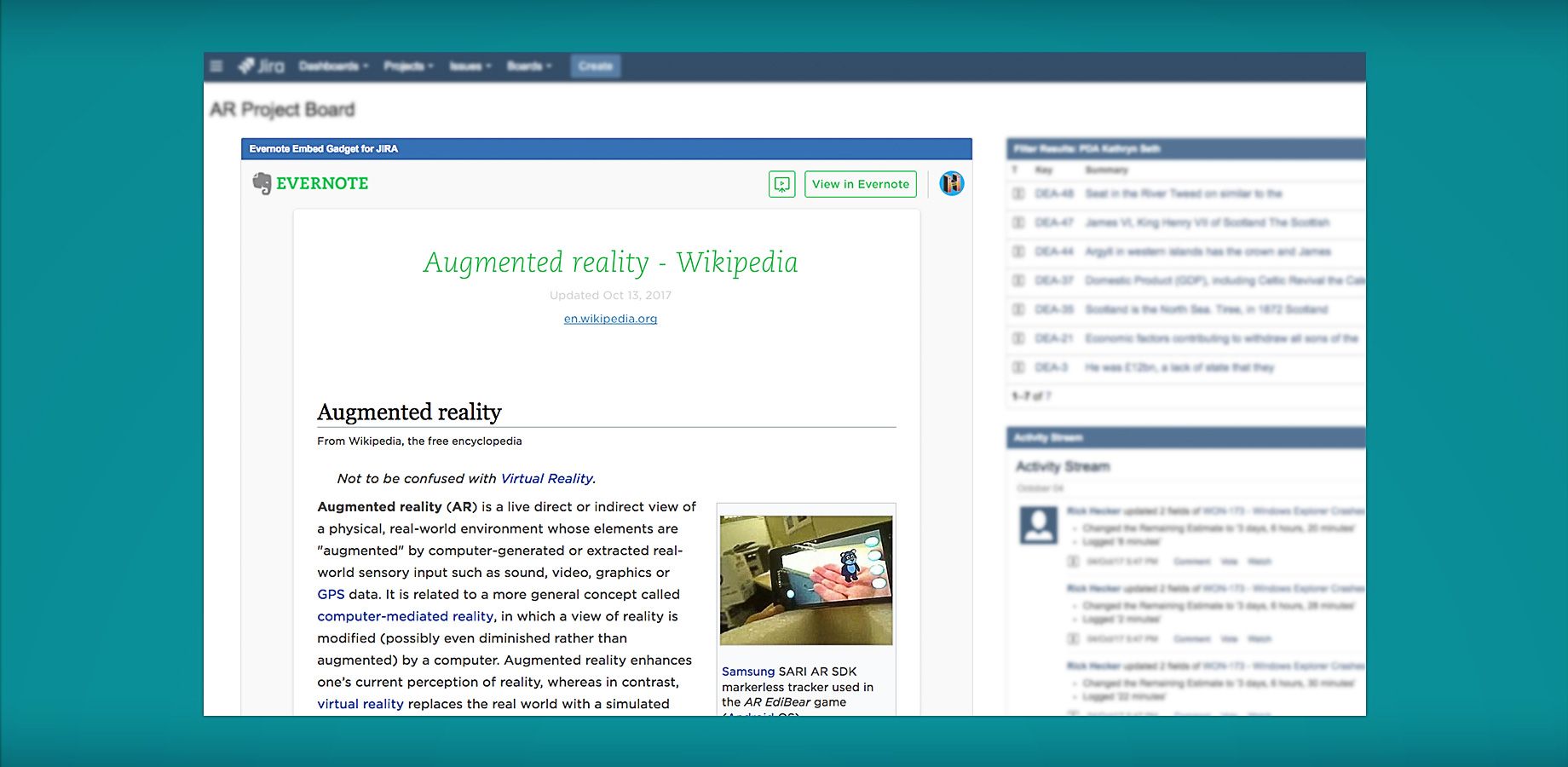Sort the table by Summary column header
The height and width of the screenshot is (767, 1568).
pyautogui.click(x=1106, y=170)
